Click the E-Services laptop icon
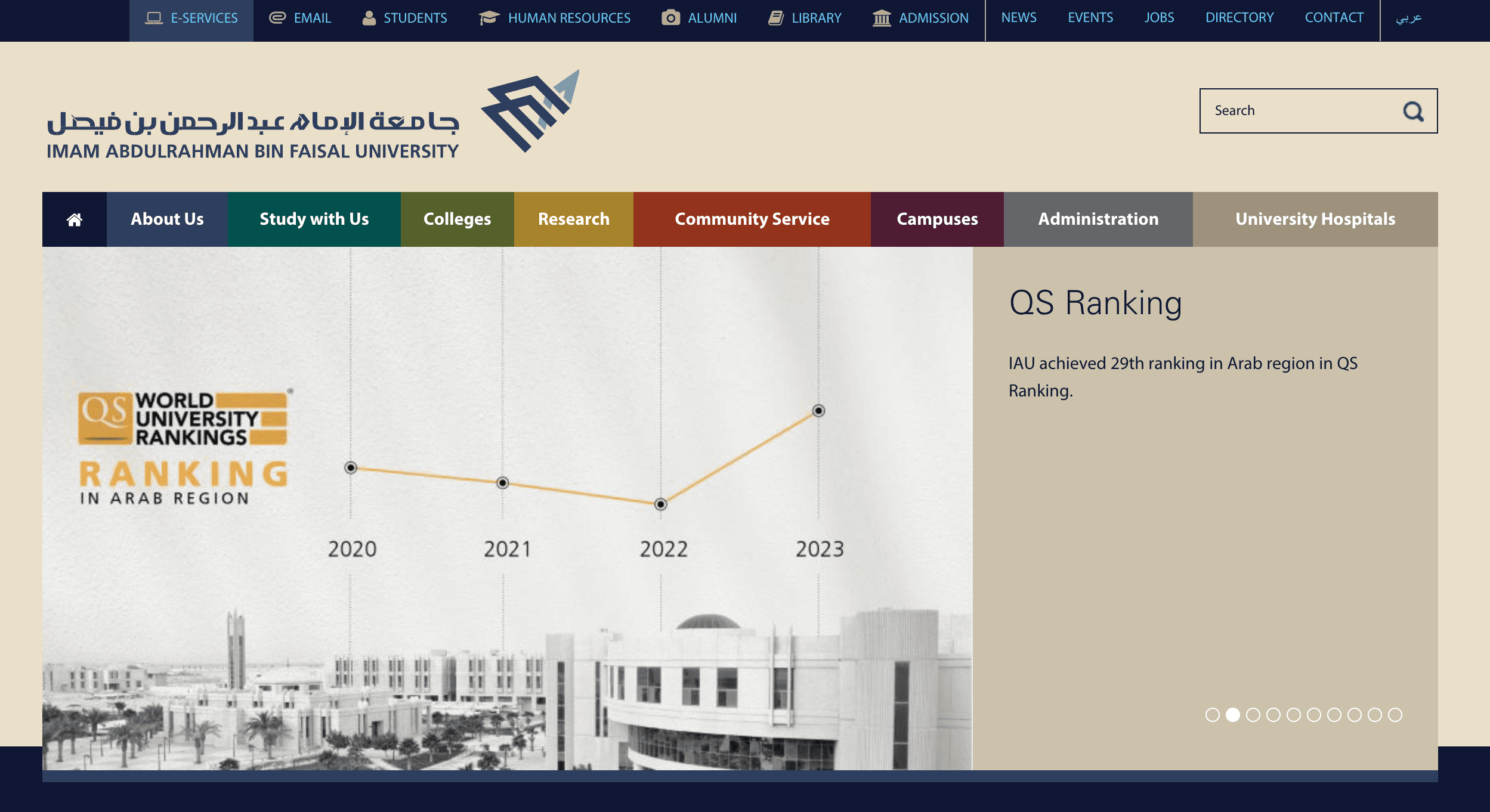The width and height of the screenshot is (1490, 812). [154, 18]
